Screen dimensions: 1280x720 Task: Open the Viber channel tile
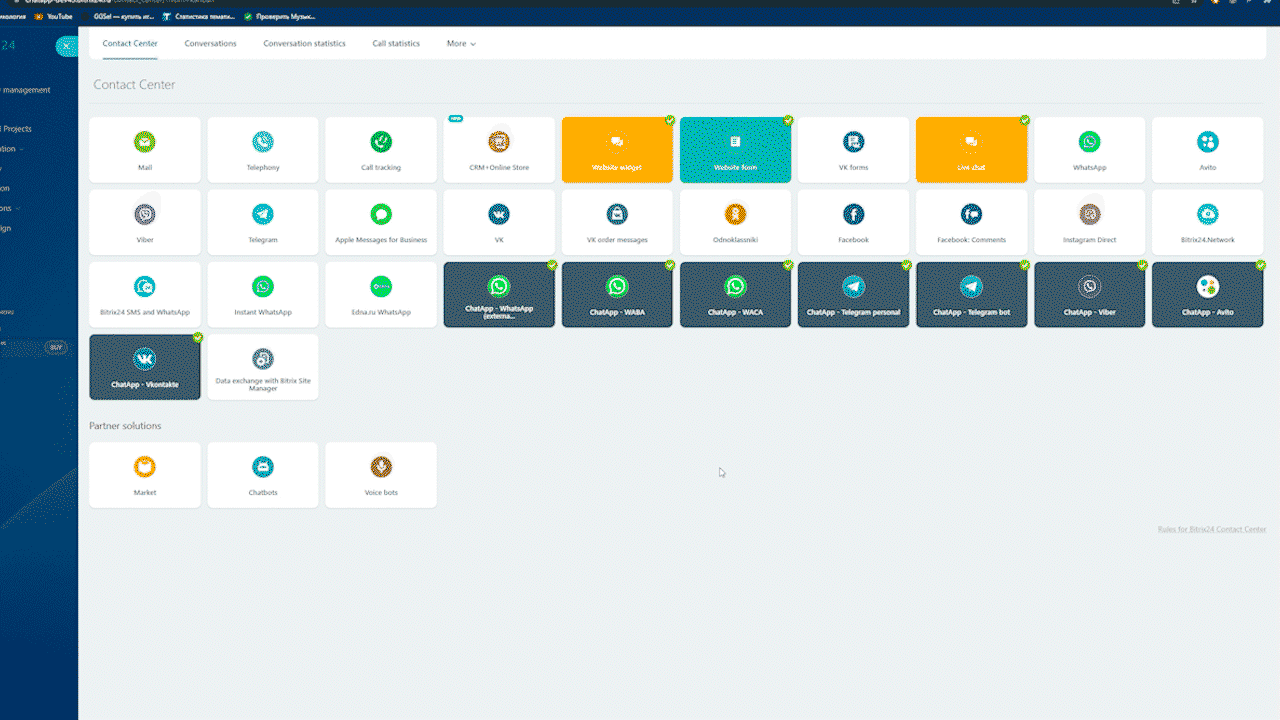pyautogui.click(x=145, y=222)
